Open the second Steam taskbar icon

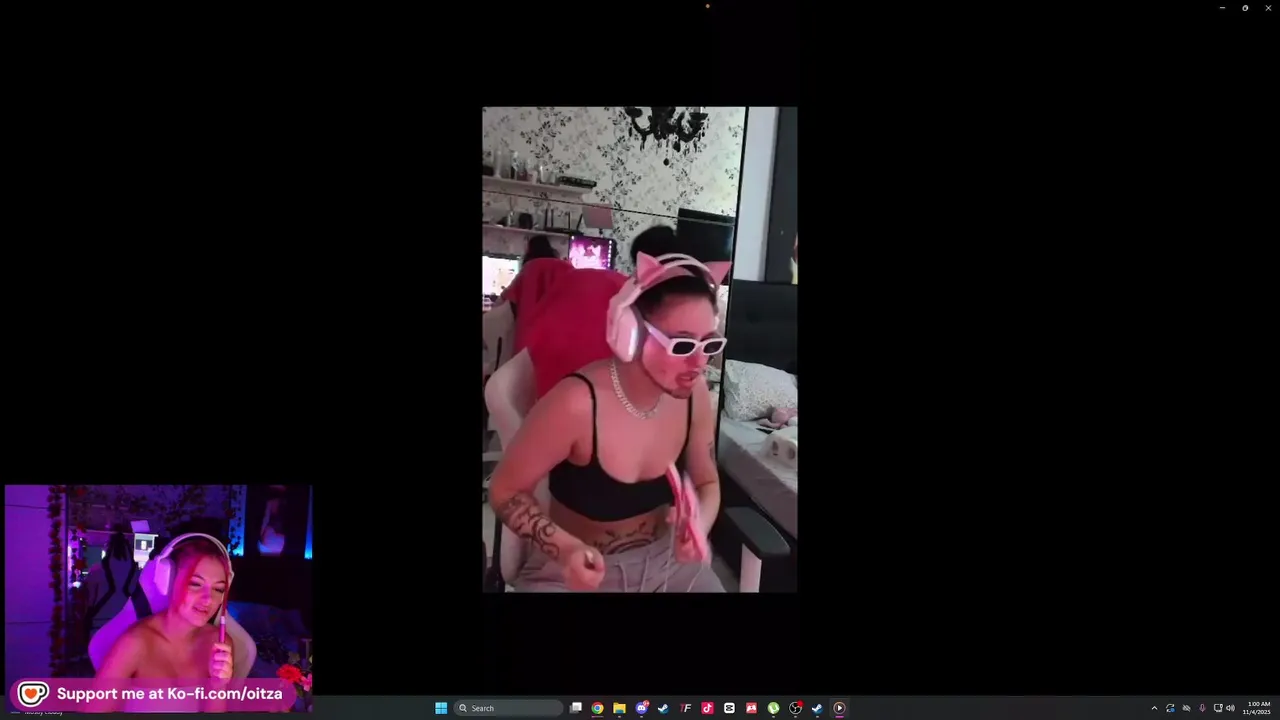point(817,708)
